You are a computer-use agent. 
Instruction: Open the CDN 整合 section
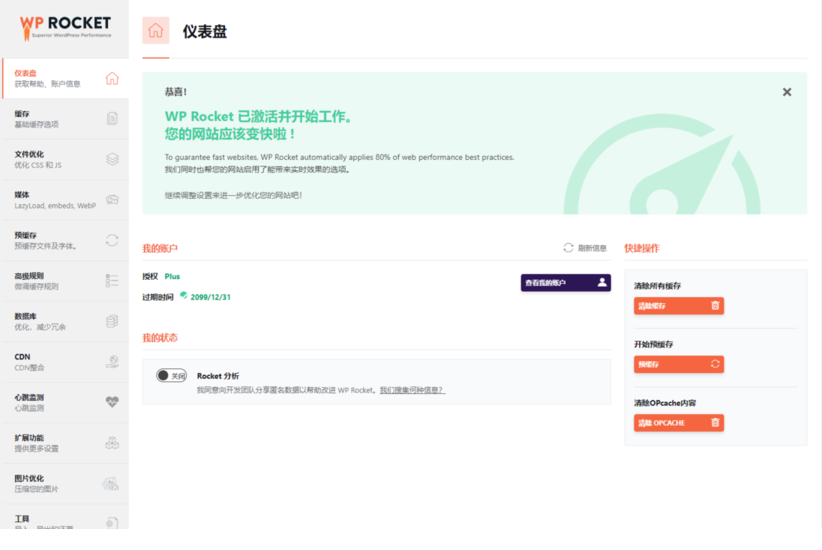coord(66,362)
